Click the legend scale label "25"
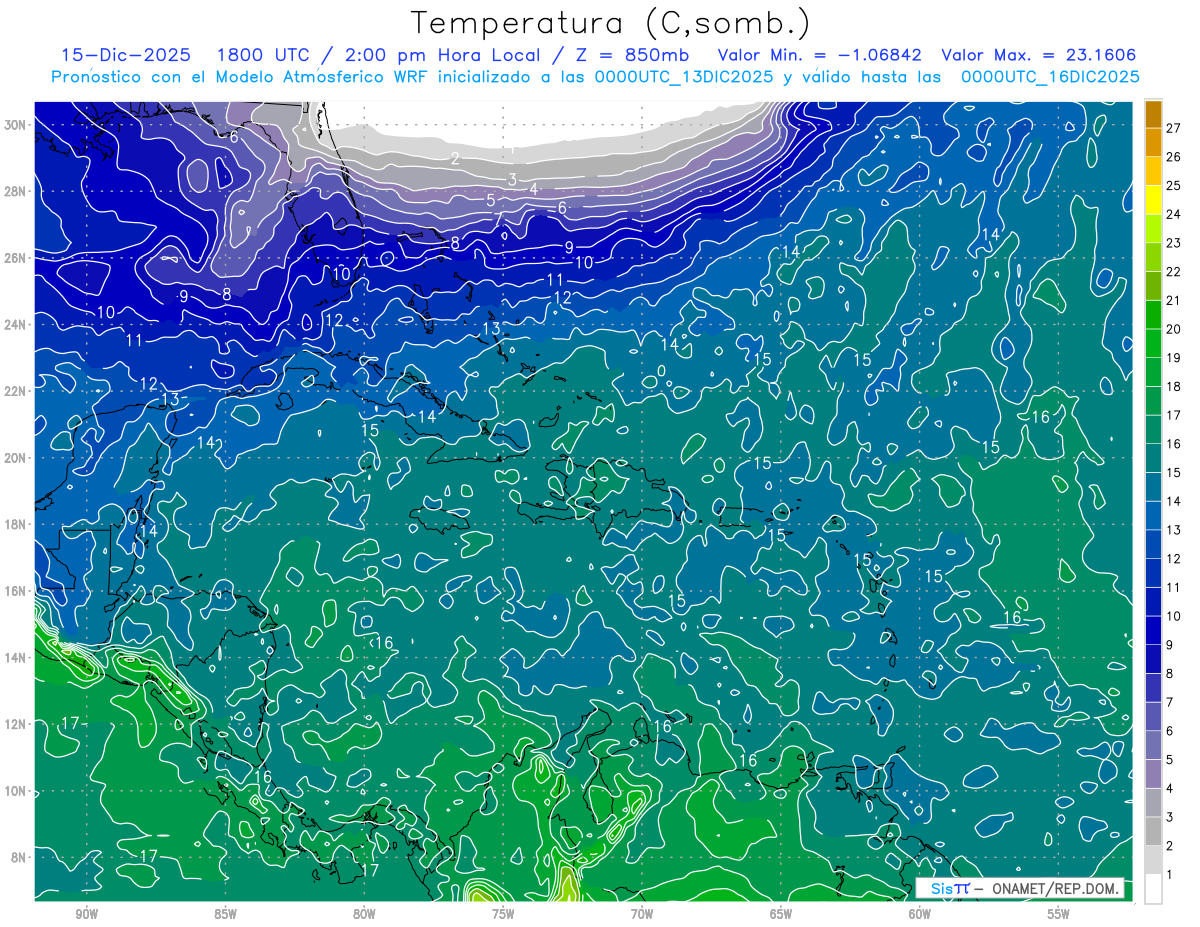The height and width of the screenshot is (927, 1200). (1174, 185)
